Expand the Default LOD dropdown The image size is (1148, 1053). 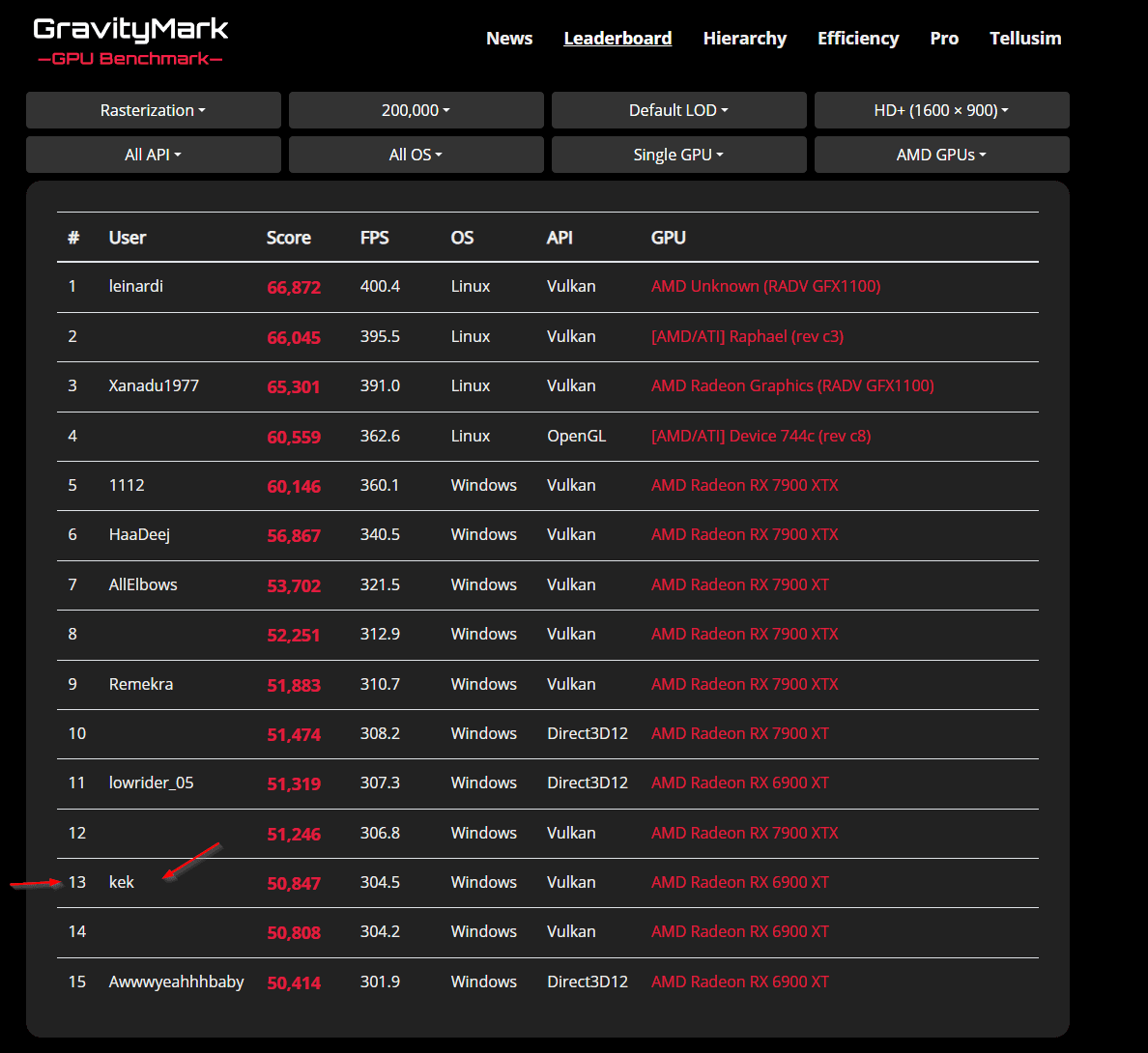pyautogui.click(x=678, y=110)
